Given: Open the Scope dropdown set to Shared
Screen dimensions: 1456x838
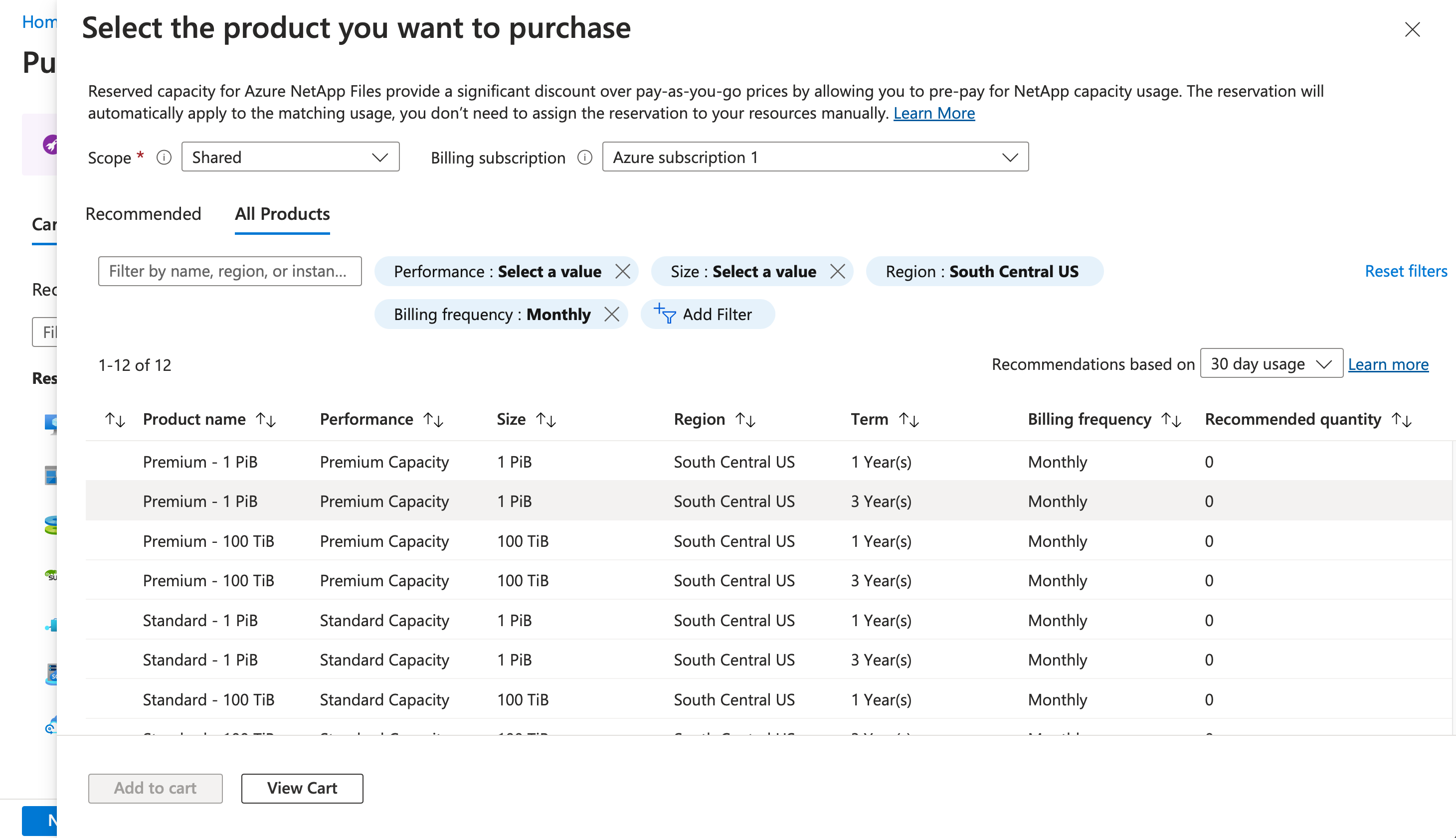Looking at the screenshot, I should (290, 157).
